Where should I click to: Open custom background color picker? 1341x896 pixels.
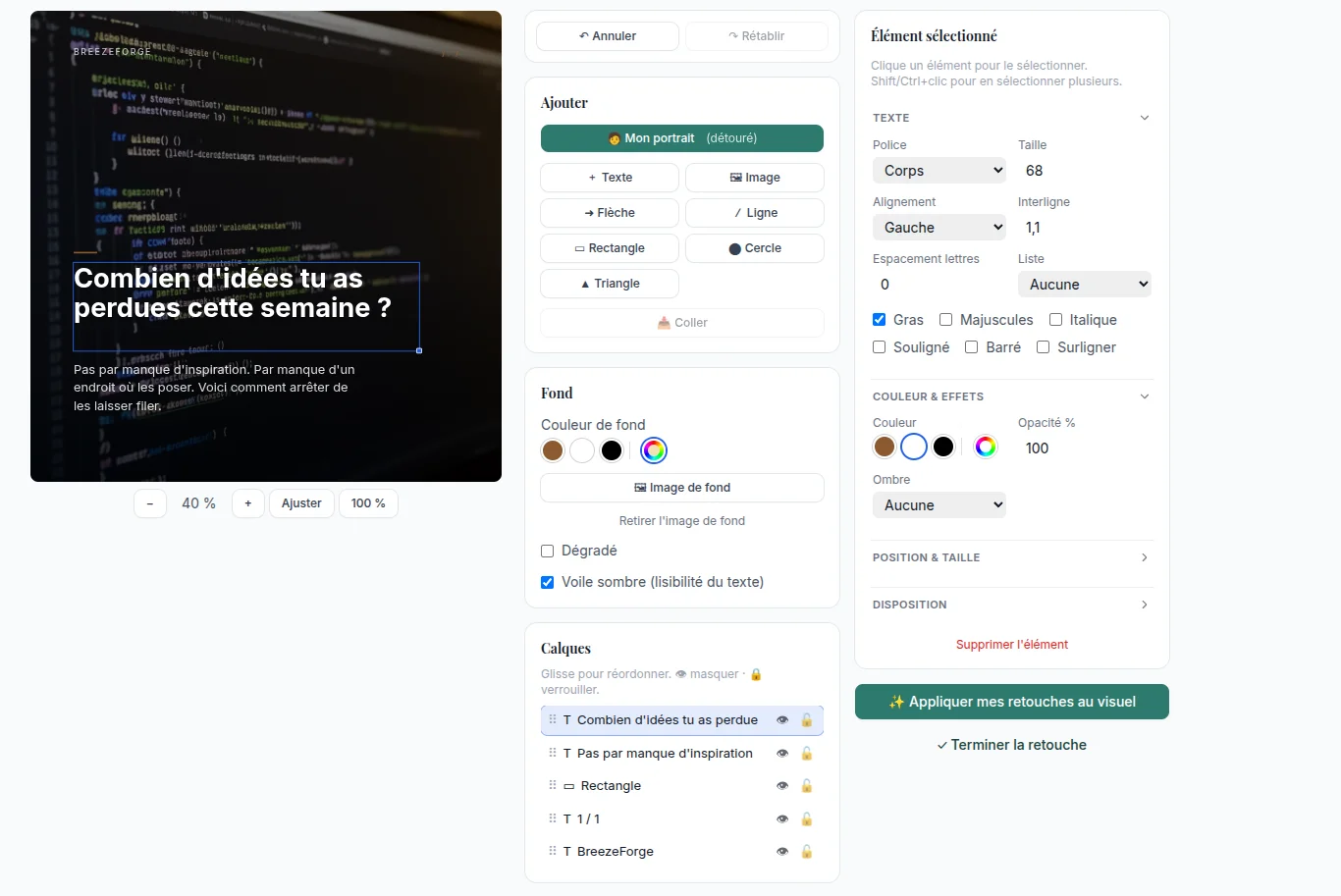654,450
